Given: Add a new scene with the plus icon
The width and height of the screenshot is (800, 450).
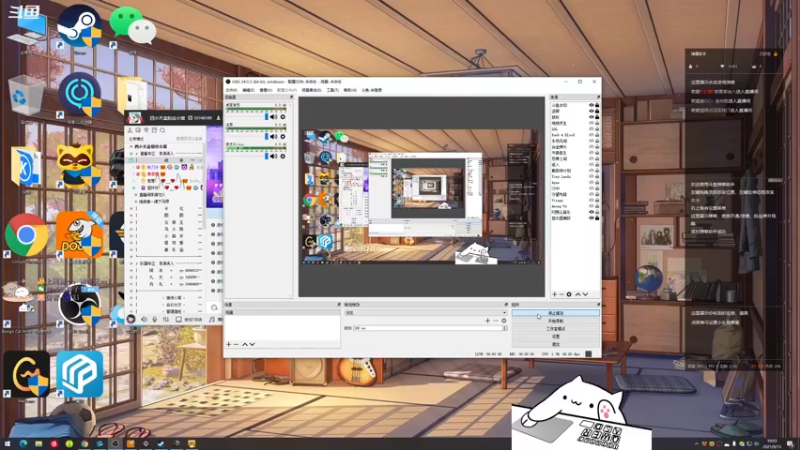Looking at the screenshot, I should (x=229, y=344).
